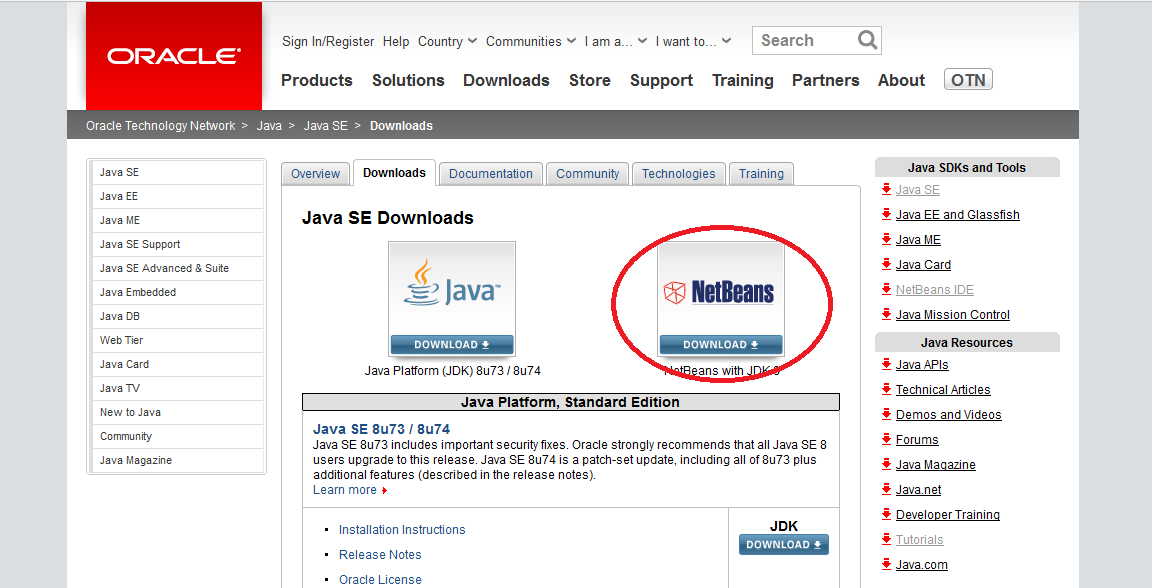Click the search magnifier icon

pyautogui.click(x=867, y=41)
